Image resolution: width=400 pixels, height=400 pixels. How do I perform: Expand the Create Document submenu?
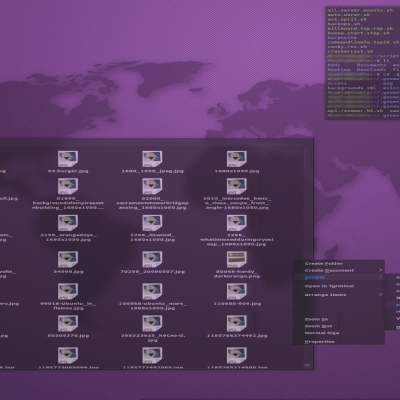point(338,270)
